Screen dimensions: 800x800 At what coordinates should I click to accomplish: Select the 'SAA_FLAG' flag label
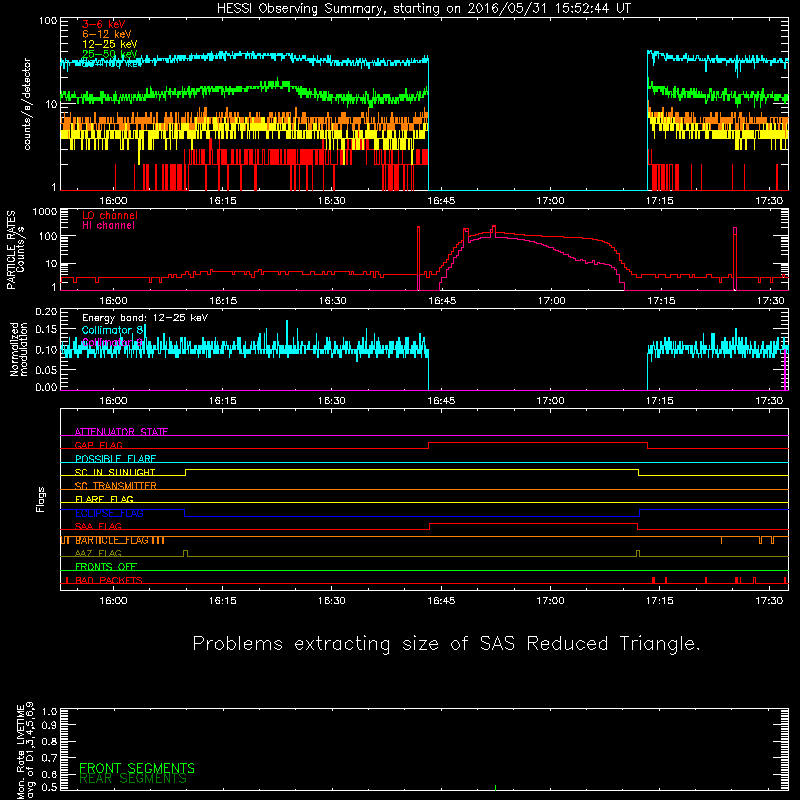tap(98, 526)
